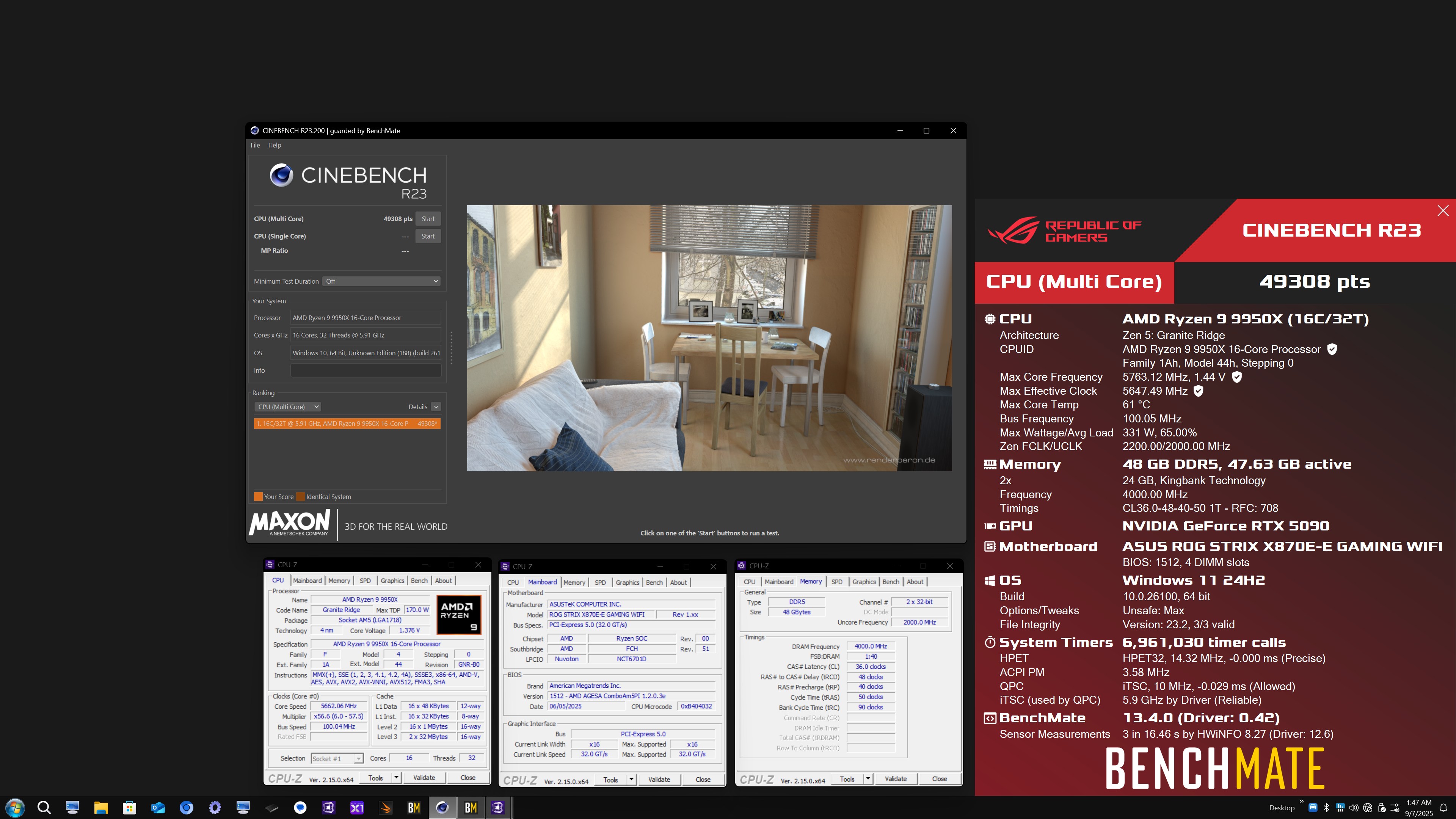The width and height of the screenshot is (1456, 819).
Task: Open the Socket #1 selection dropdown
Action: click(x=337, y=758)
